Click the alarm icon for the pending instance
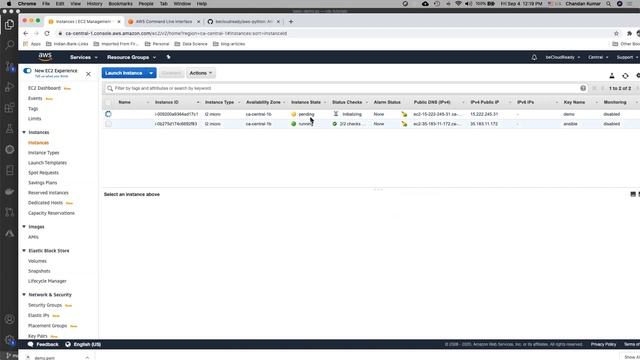Image resolution: width=640 pixels, height=360 pixels. pyautogui.click(x=404, y=114)
